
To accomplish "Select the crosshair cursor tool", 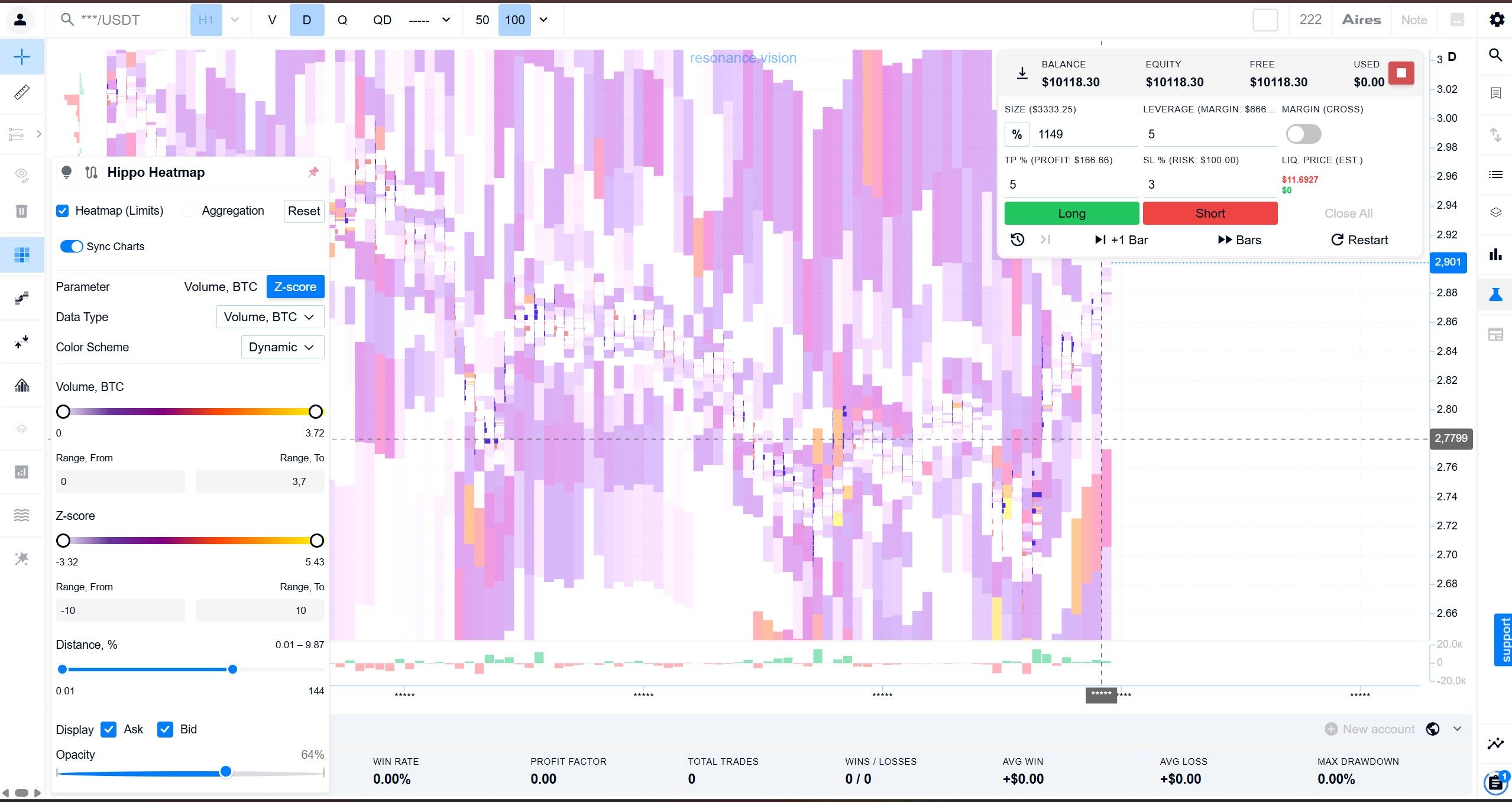I will pos(22,57).
